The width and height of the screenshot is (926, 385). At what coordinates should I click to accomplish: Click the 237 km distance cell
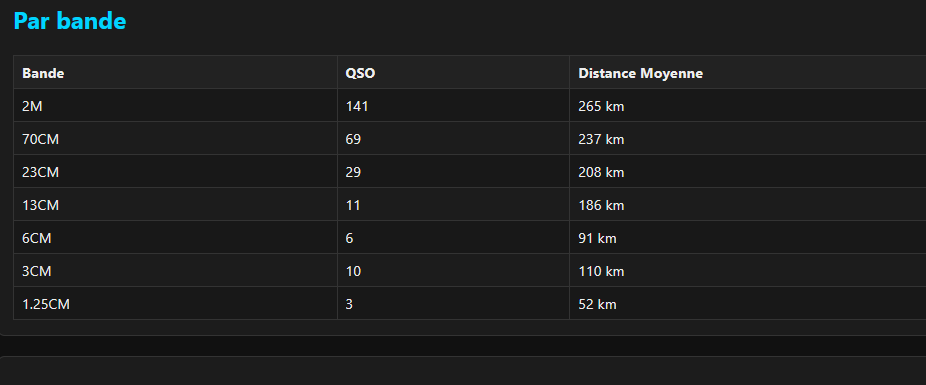[x=748, y=139]
